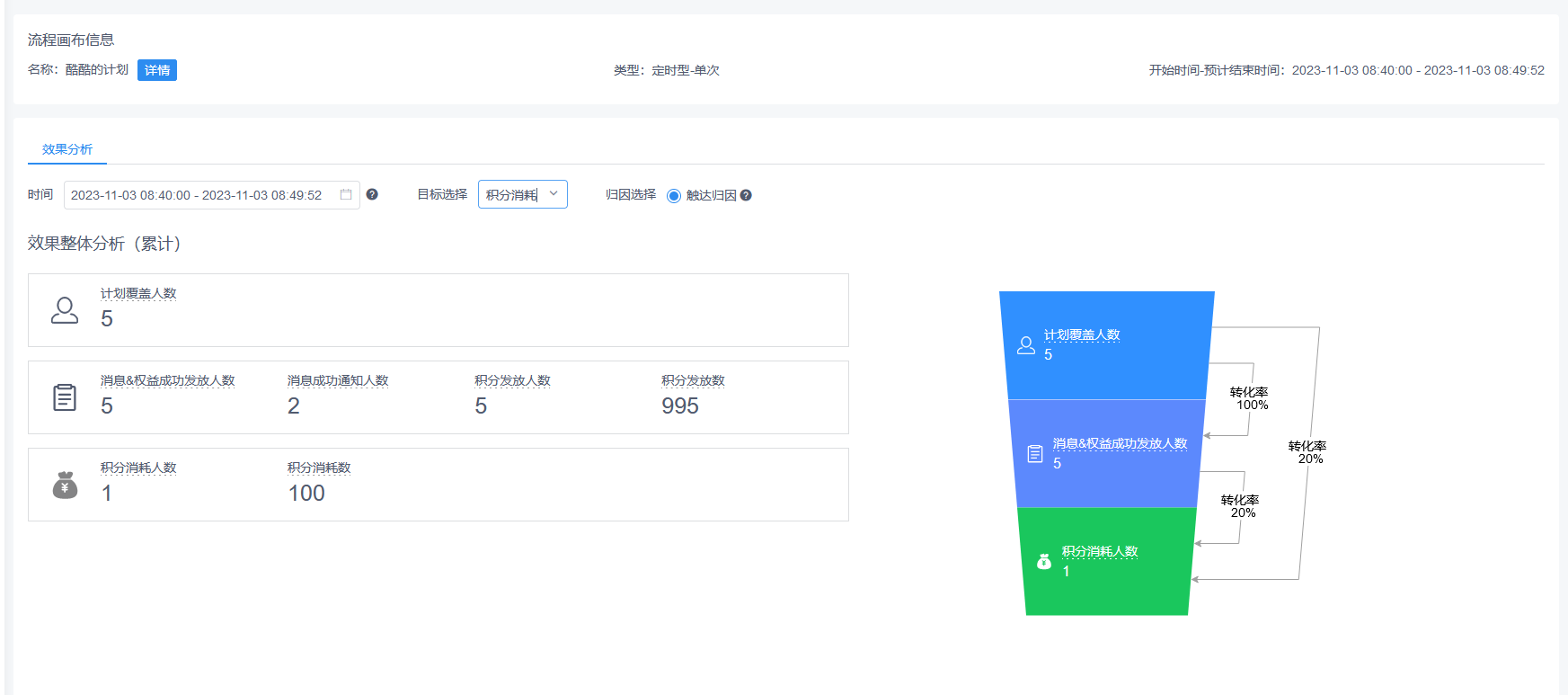Click the 995 points issued value
Image resolution: width=1568 pixels, height=695 pixels.
click(x=680, y=406)
